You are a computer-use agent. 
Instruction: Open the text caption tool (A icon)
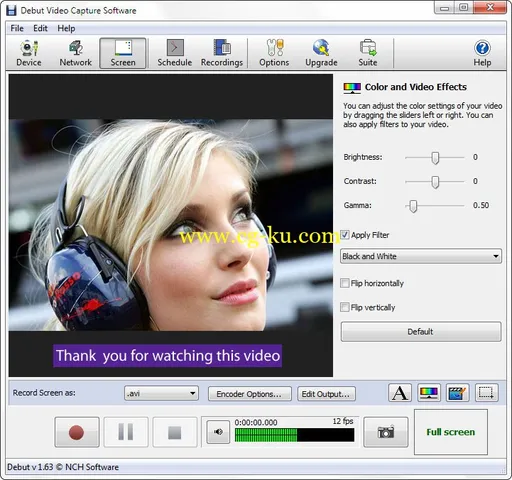tap(400, 393)
